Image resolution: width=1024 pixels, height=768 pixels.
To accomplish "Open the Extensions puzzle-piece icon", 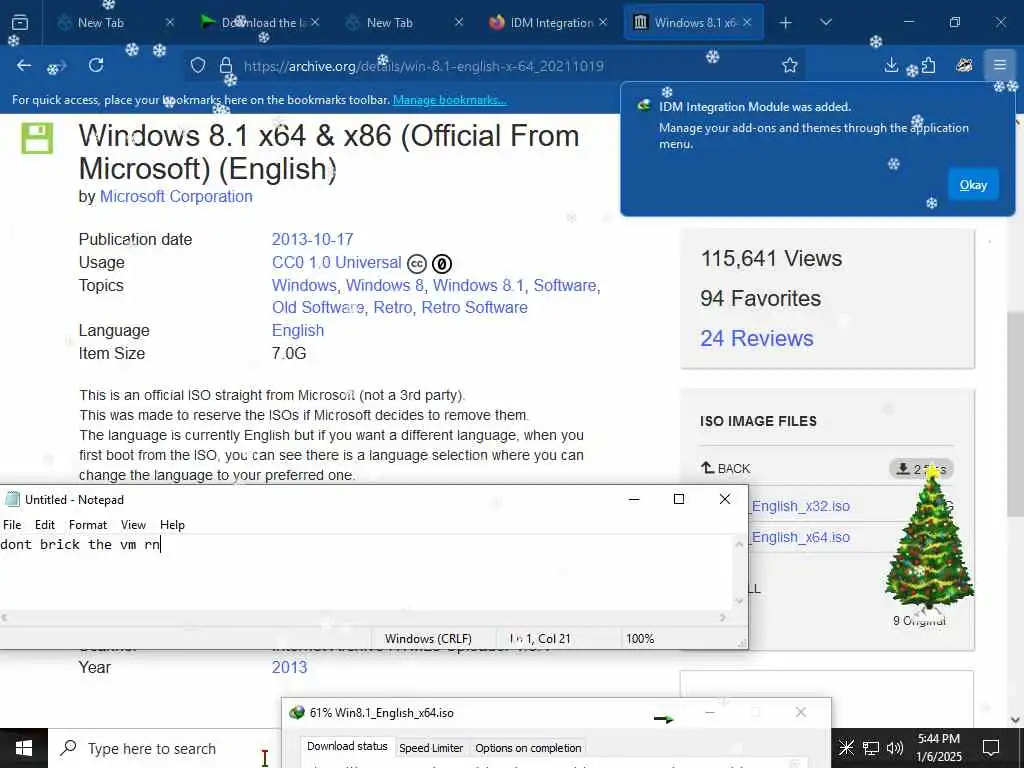I will [928, 65].
